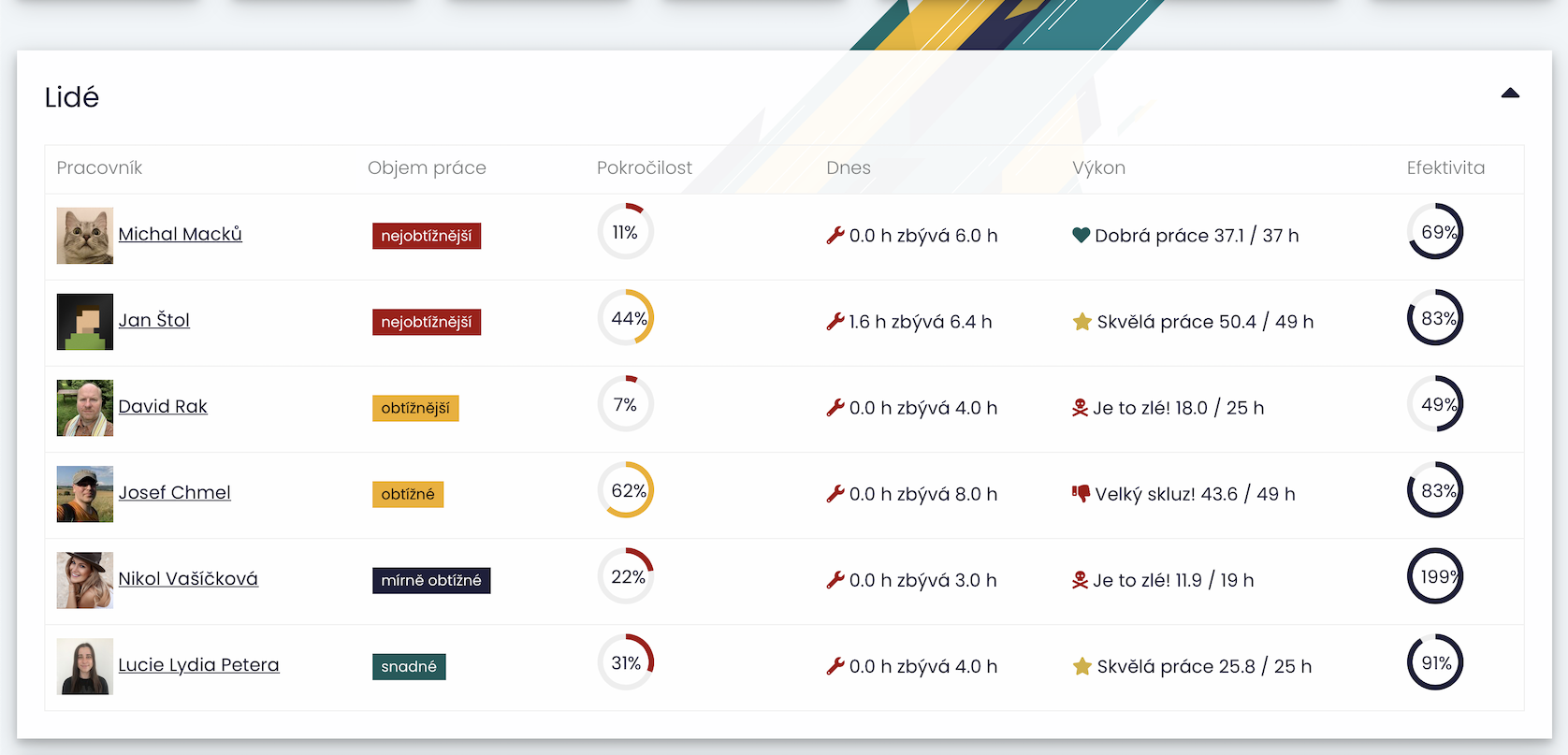Click the Efektivita column header

[x=1445, y=167]
